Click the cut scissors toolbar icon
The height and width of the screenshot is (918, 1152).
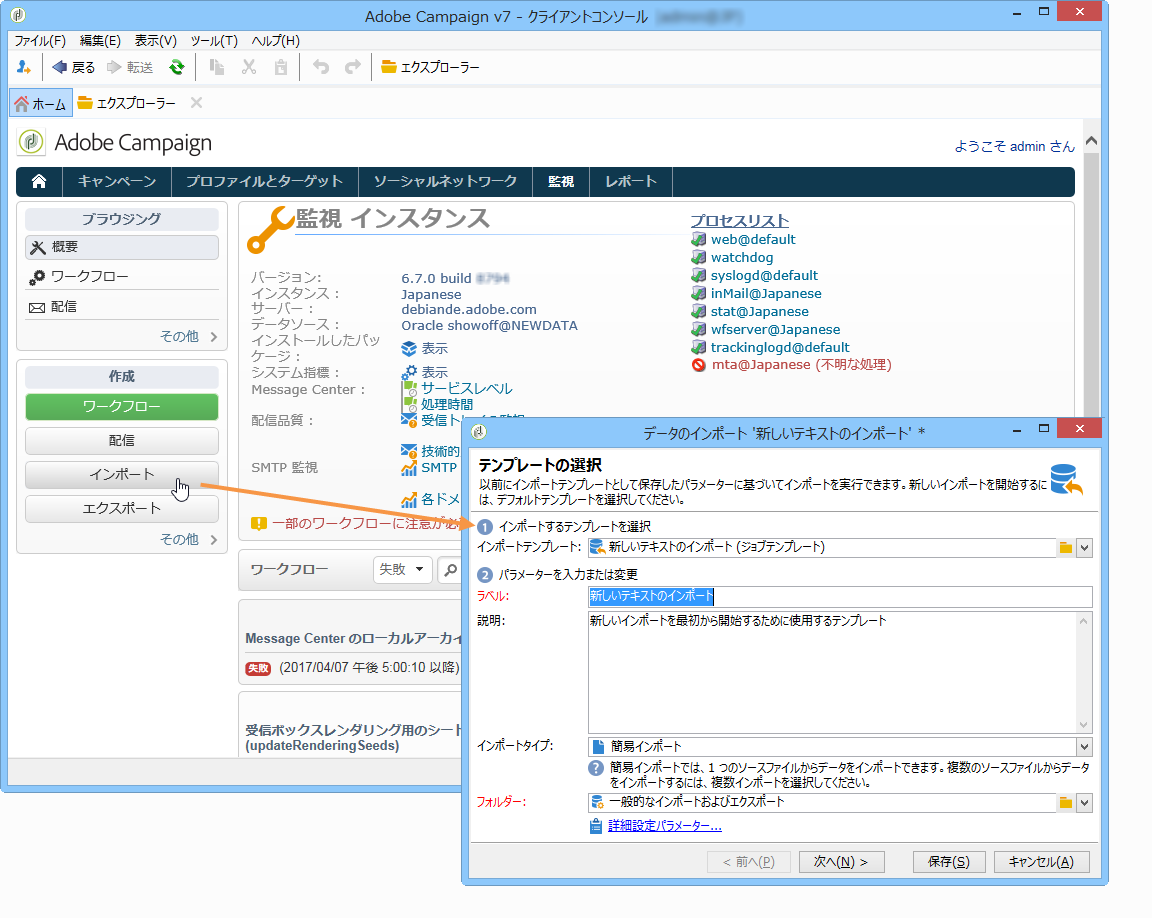pos(249,68)
